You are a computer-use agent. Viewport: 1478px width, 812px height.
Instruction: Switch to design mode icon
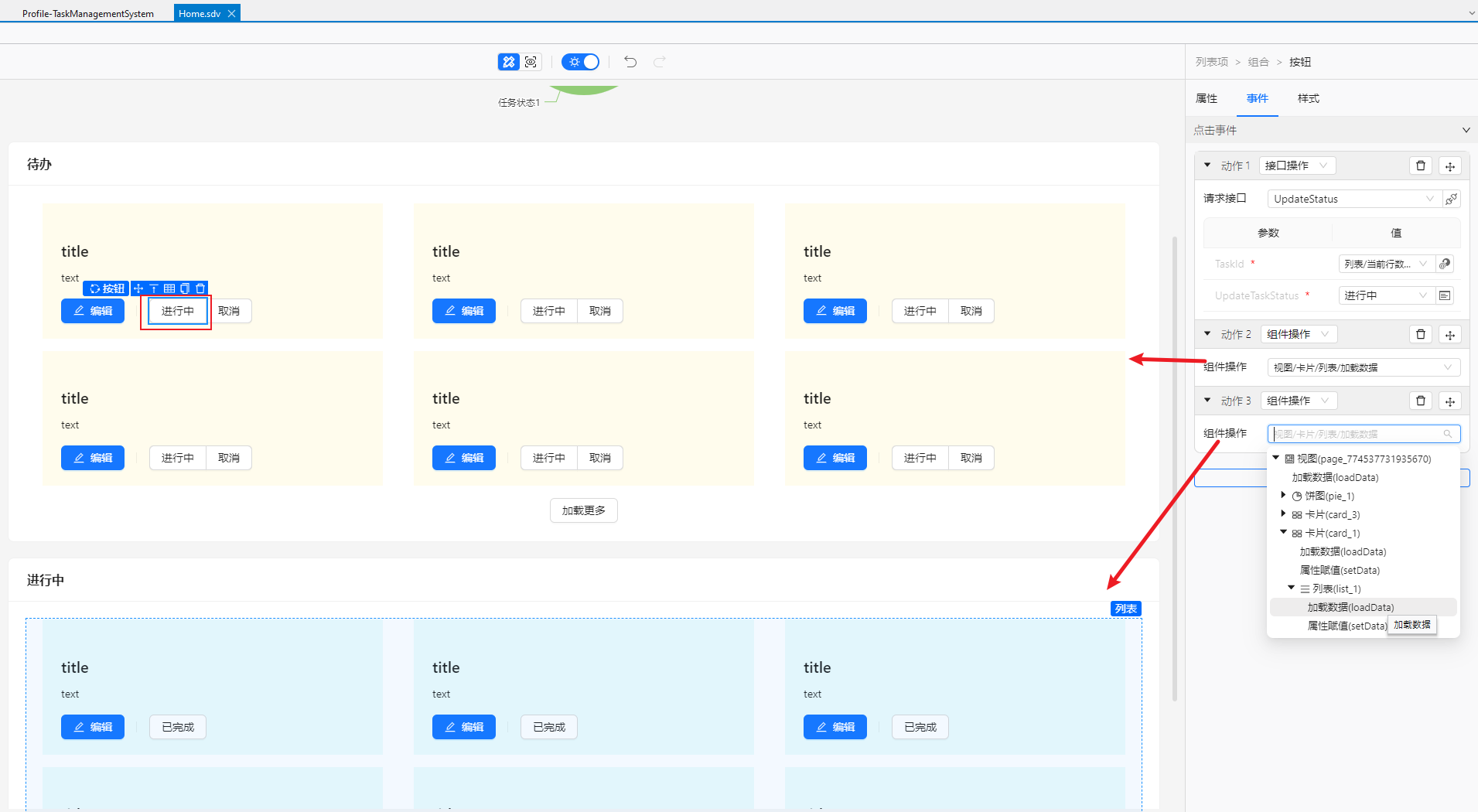tap(508, 62)
